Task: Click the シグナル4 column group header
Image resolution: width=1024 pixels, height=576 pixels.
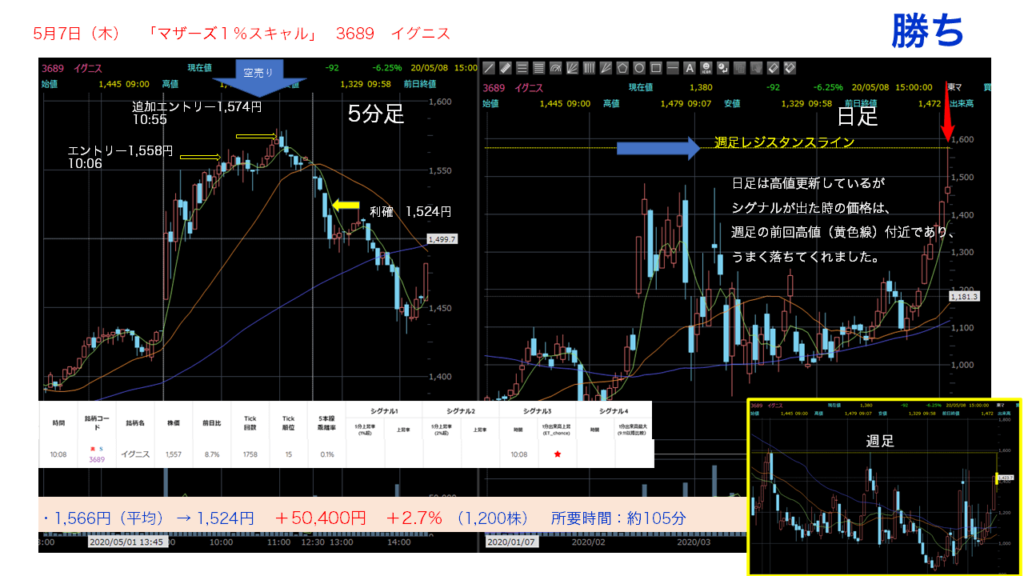Action: tap(613, 411)
